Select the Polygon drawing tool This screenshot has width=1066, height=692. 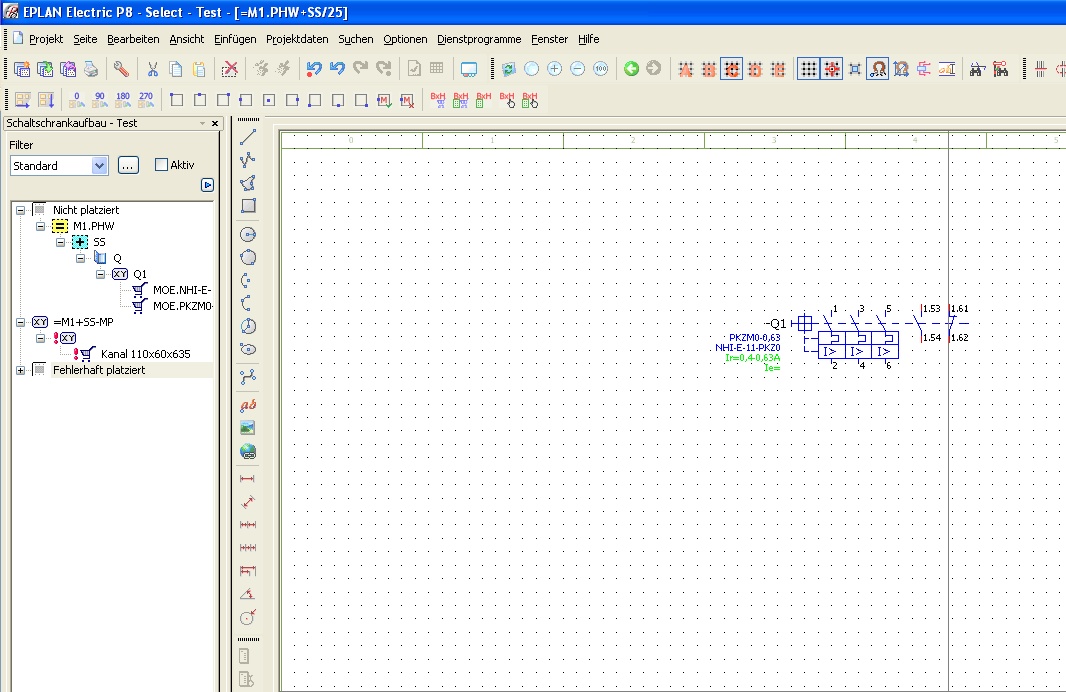(x=248, y=184)
